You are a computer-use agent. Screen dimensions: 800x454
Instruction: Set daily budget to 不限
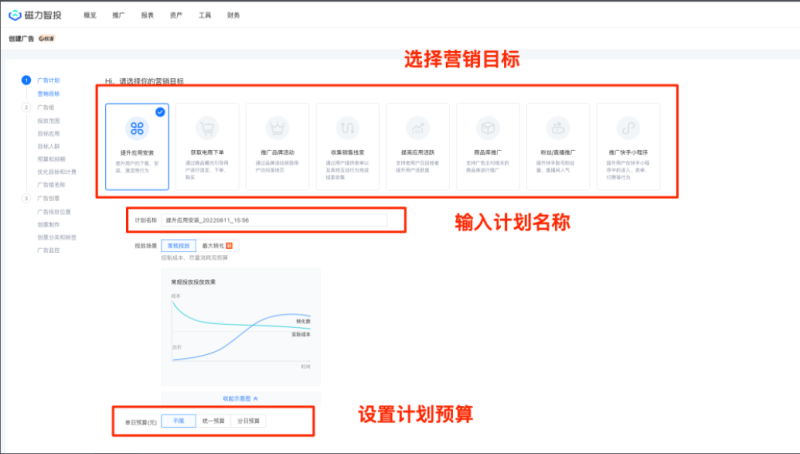coord(179,421)
